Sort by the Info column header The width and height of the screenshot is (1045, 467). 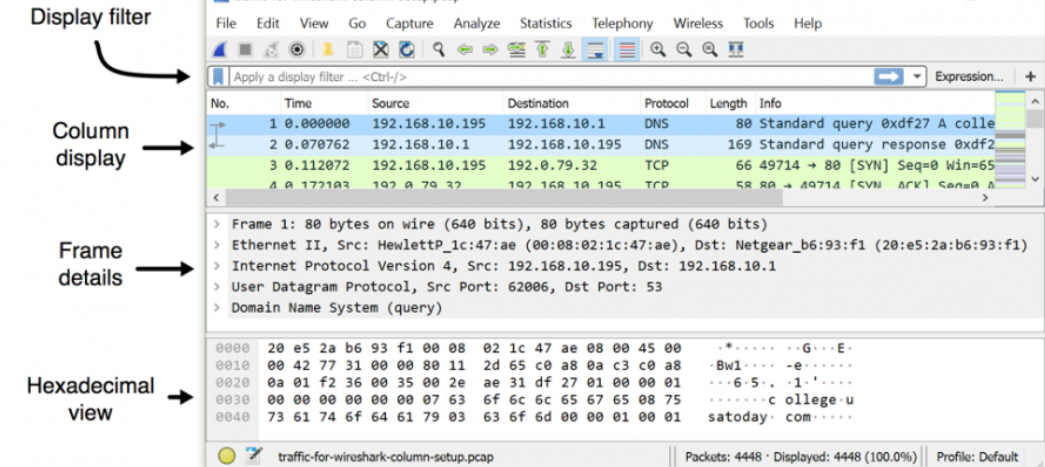click(x=874, y=103)
